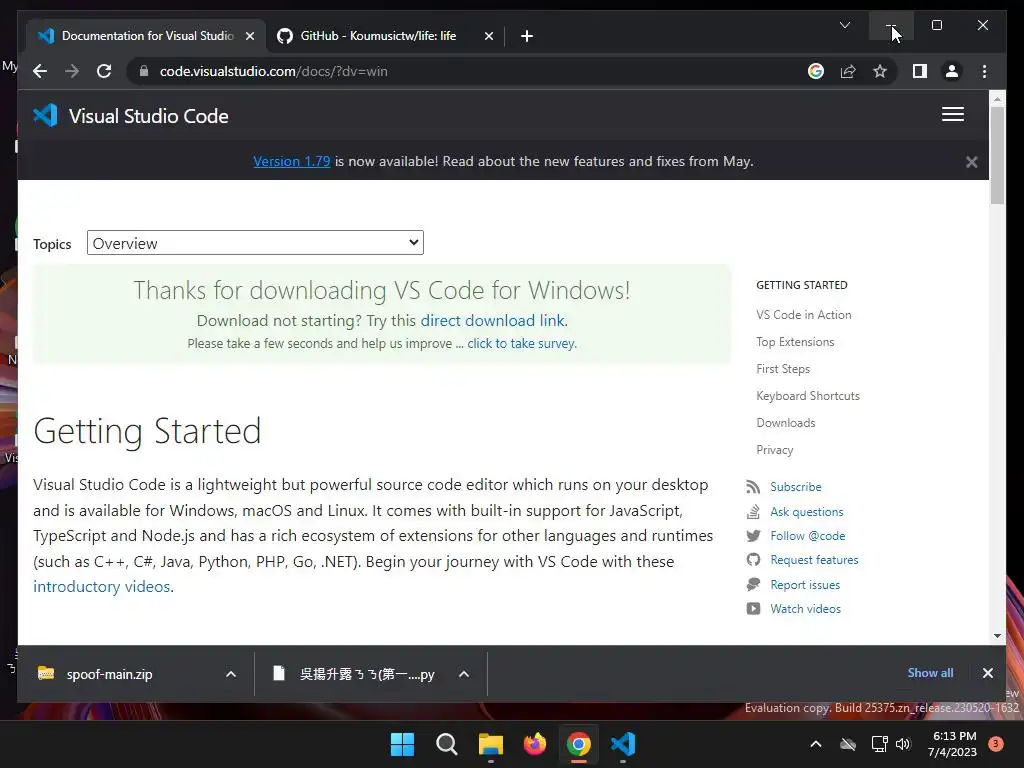
Task: Open the spoof-main.zip download
Action: pyautogui.click(x=109, y=674)
